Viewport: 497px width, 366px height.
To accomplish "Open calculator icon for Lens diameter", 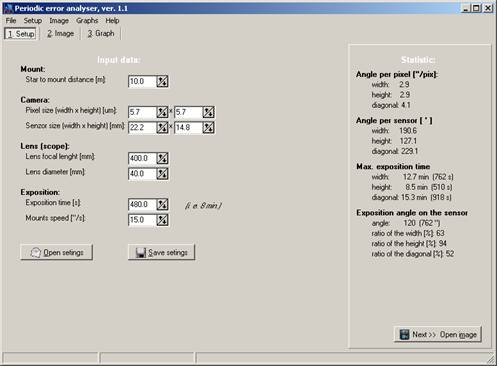I will [162, 174].
